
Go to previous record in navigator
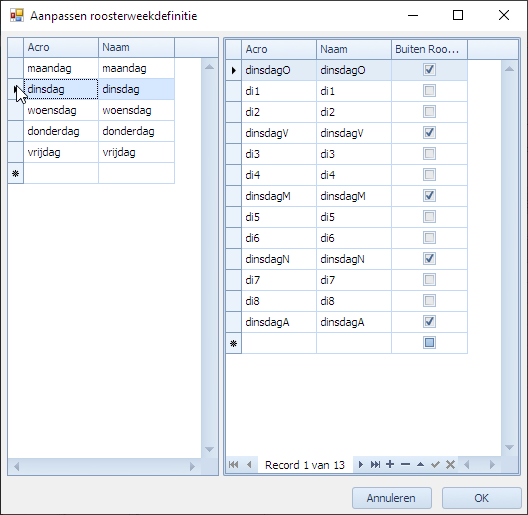[249, 465]
